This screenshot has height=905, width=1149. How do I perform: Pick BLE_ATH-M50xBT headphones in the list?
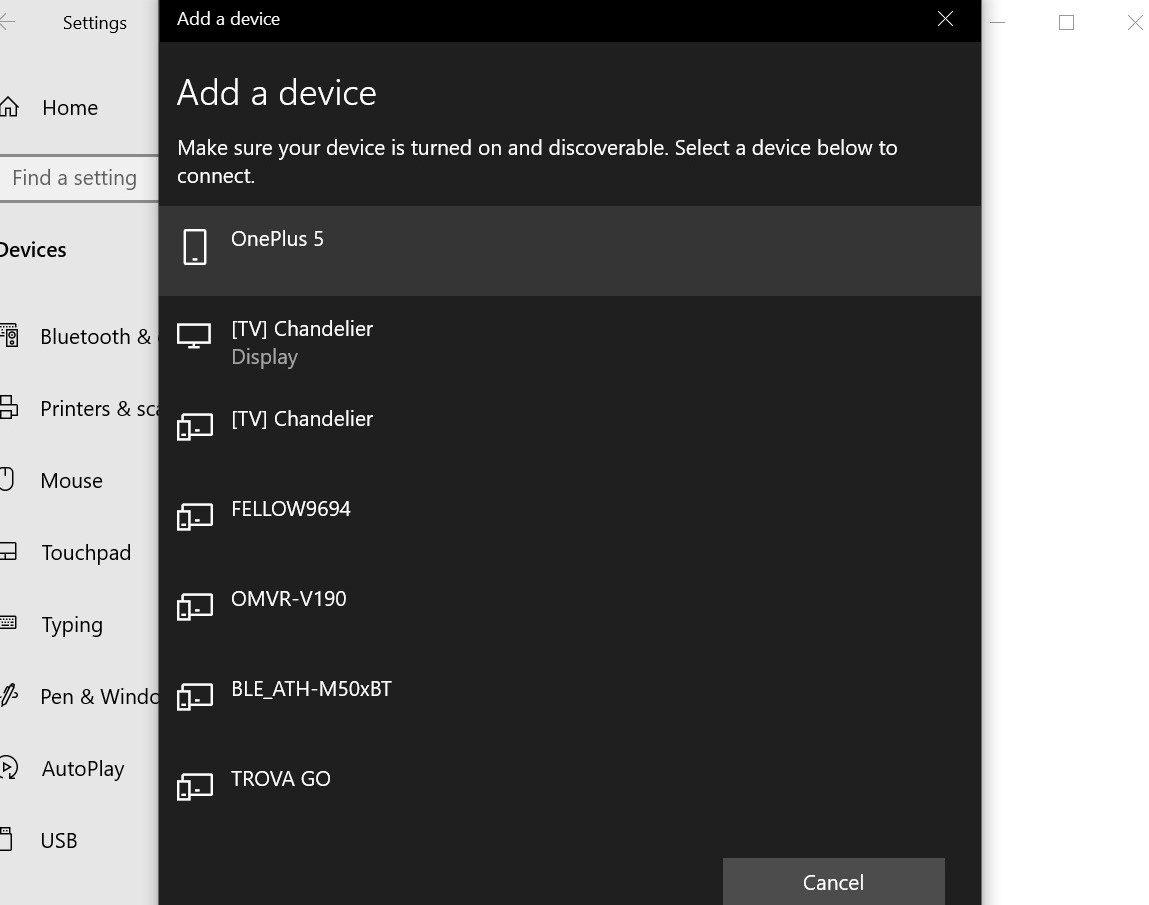[569, 702]
